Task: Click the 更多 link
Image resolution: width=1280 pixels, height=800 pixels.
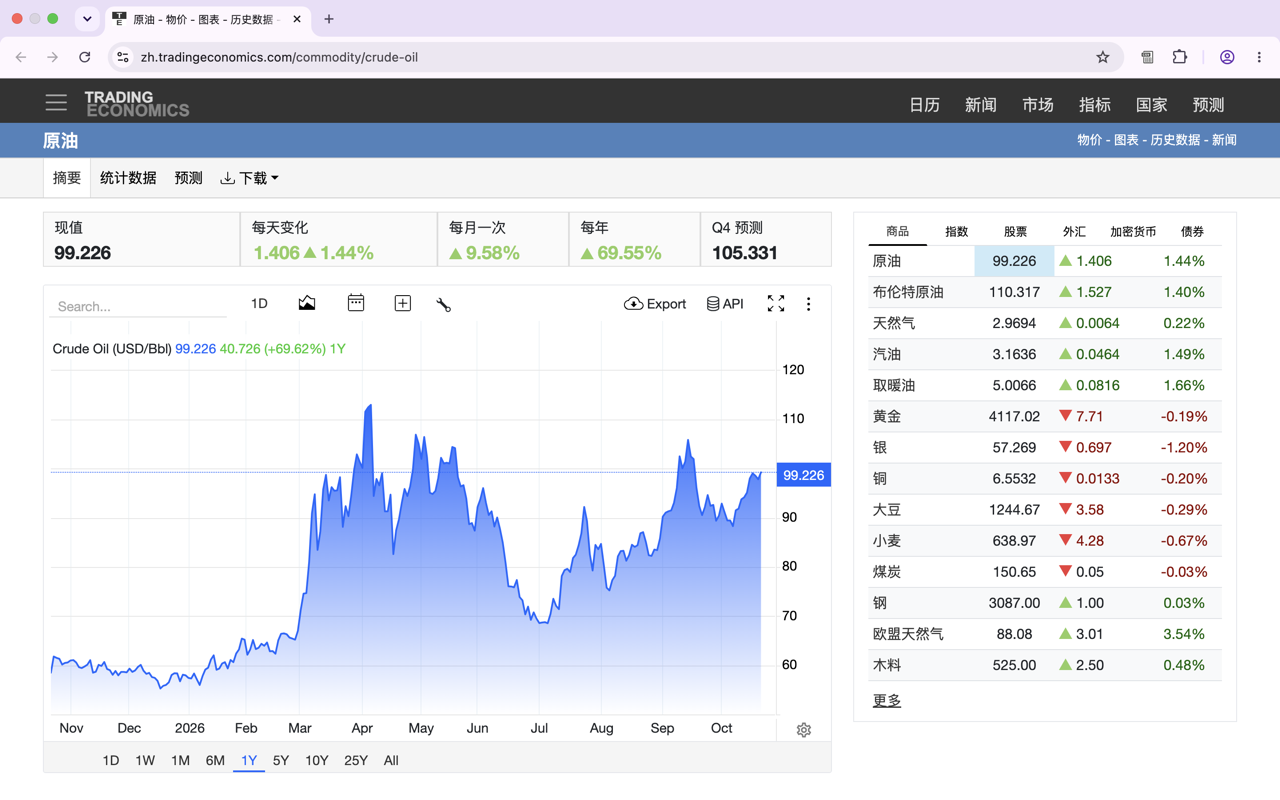Action: pos(887,700)
